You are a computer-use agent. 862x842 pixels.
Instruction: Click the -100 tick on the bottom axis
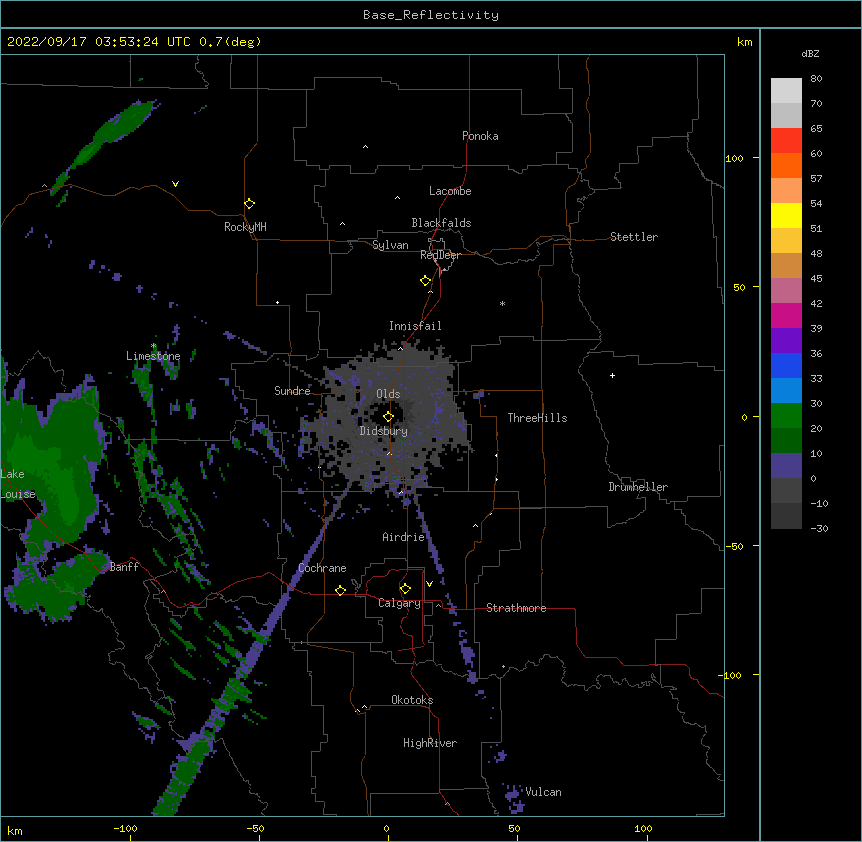tap(125, 828)
